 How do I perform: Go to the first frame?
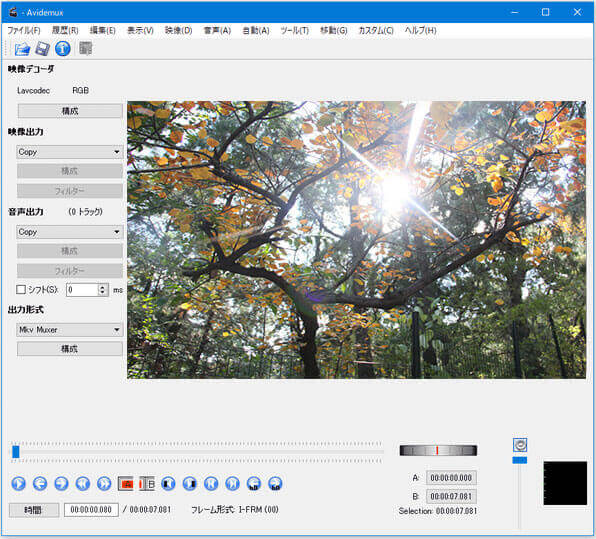pyautogui.click(x=211, y=484)
